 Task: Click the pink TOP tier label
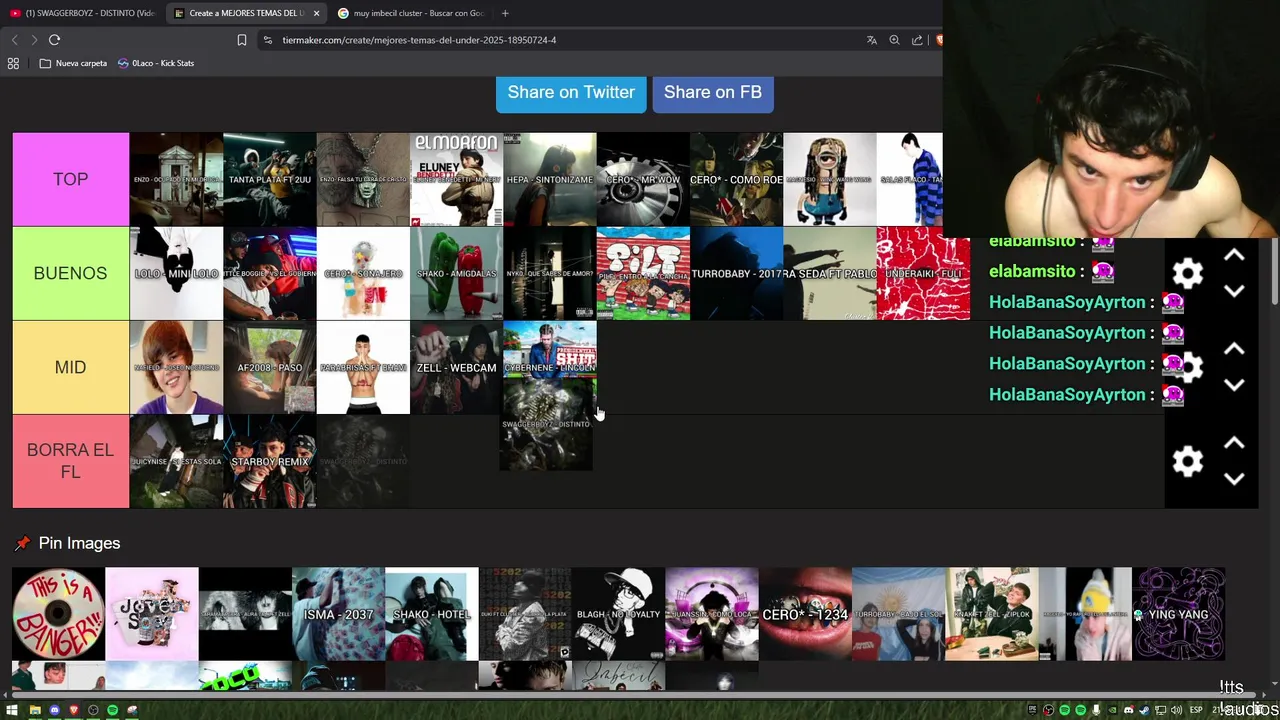71,179
